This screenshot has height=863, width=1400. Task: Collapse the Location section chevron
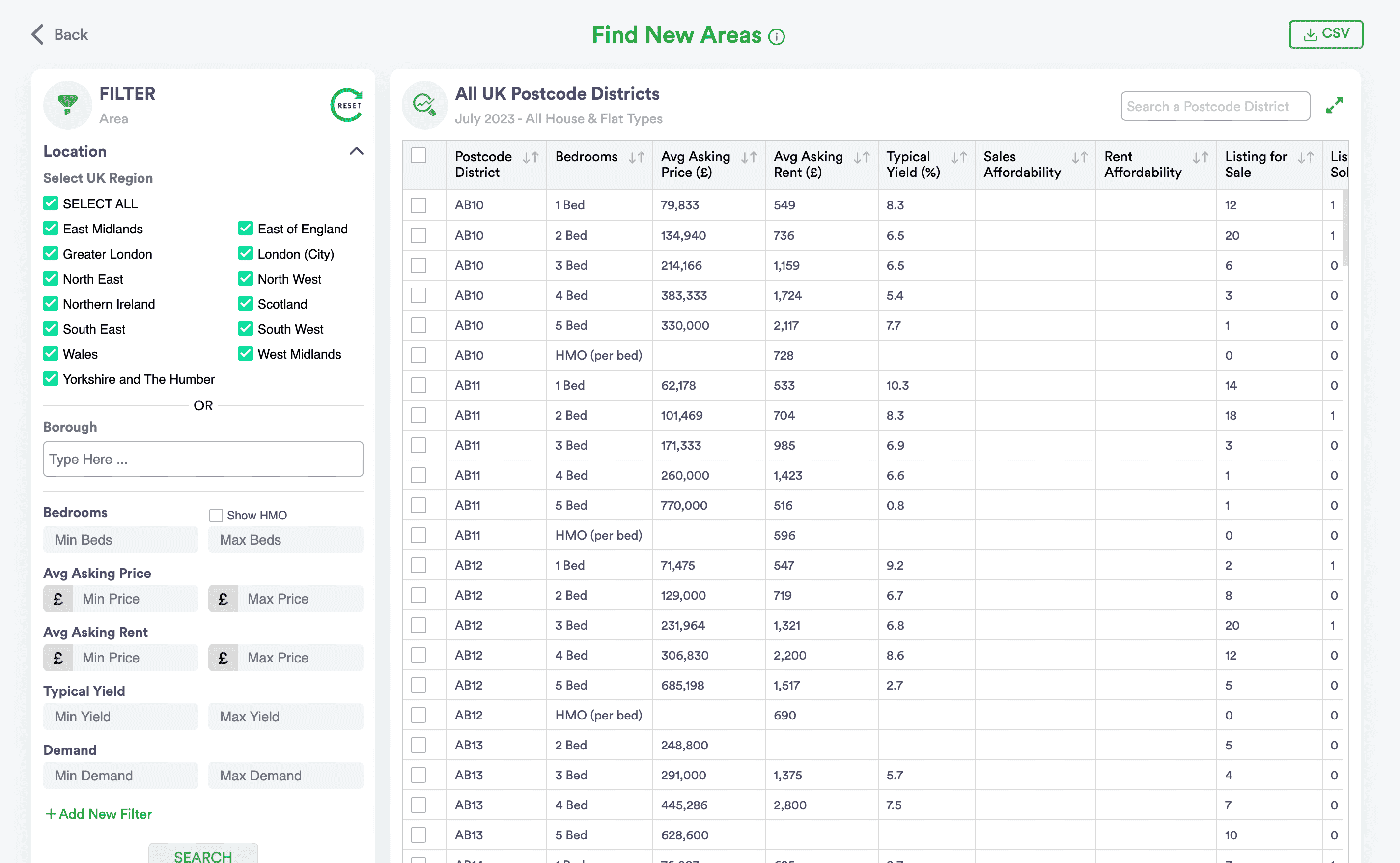point(356,151)
